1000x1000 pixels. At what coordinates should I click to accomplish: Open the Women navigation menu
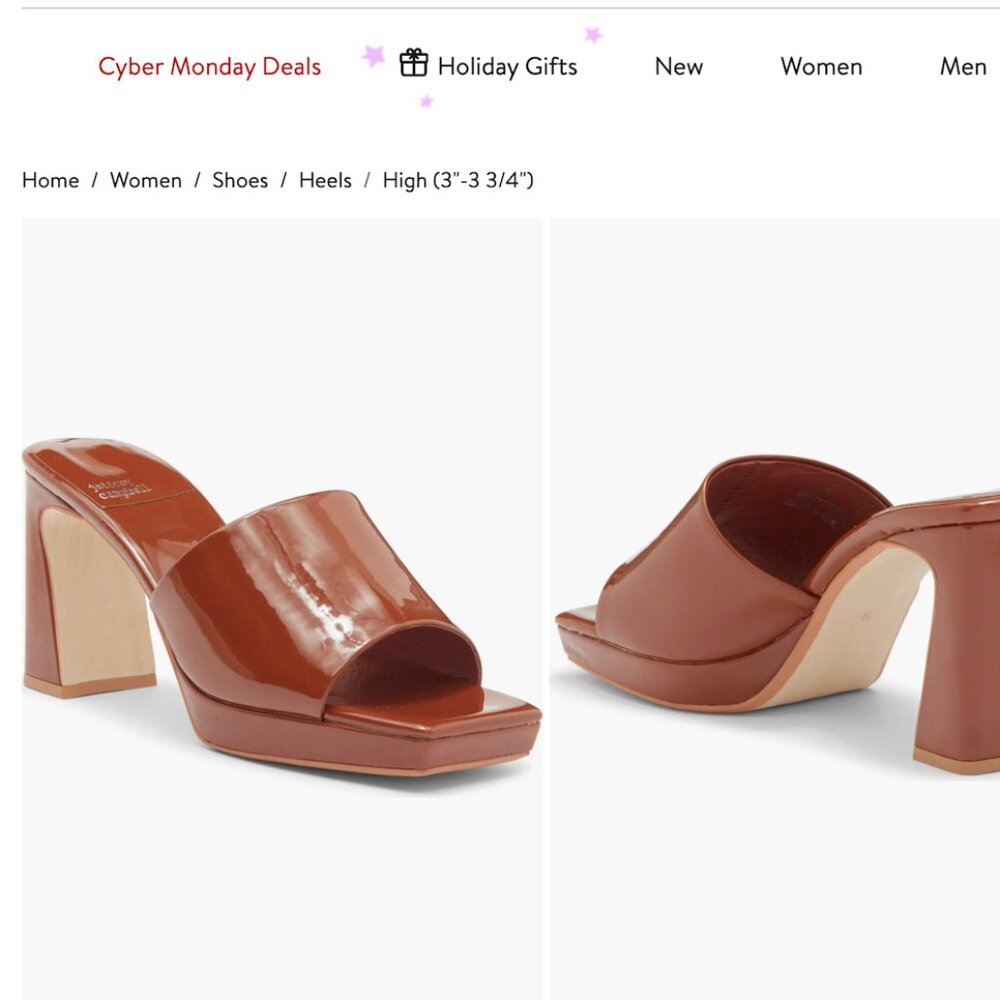pyautogui.click(x=821, y=66)
